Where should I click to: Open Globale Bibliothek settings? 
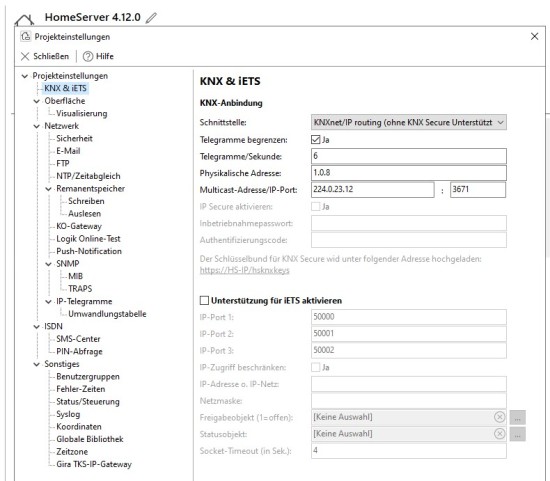point(90,439)
